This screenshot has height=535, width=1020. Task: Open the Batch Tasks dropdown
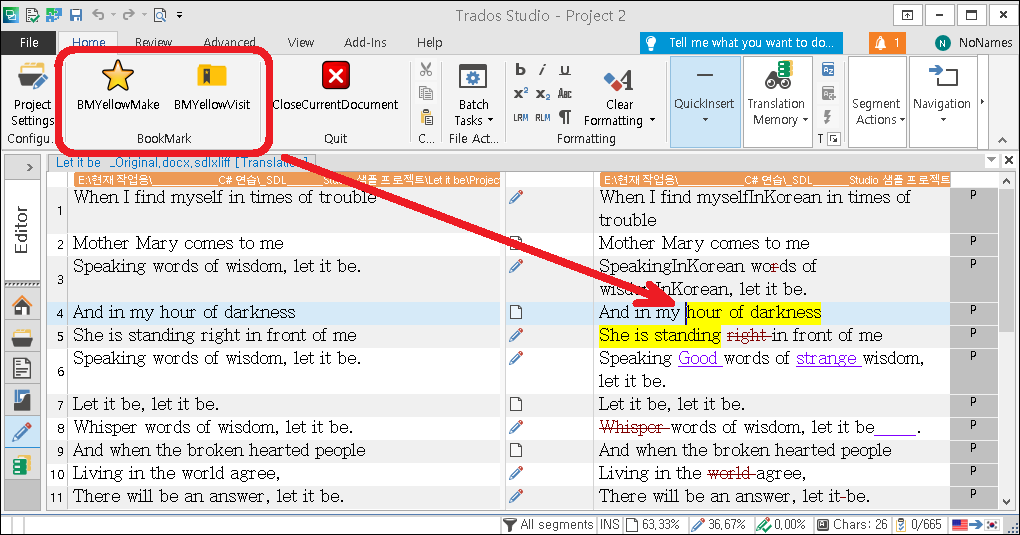(x=474, y=95)
